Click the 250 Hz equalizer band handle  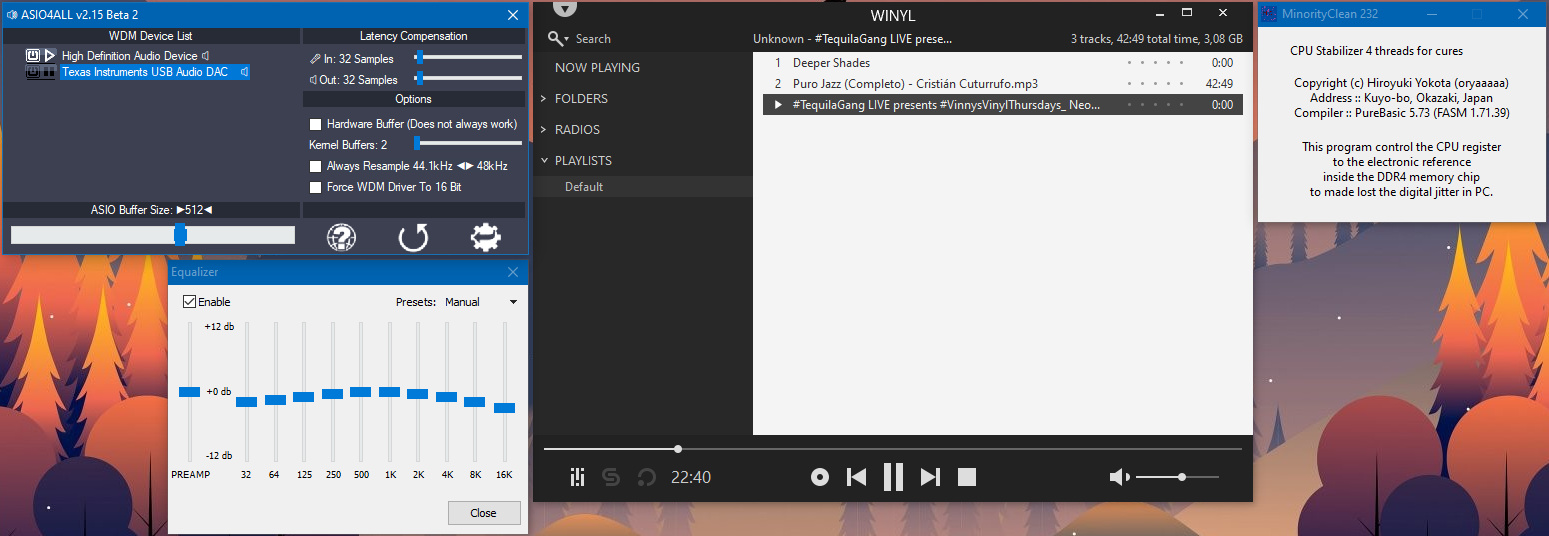coord(333,394)
